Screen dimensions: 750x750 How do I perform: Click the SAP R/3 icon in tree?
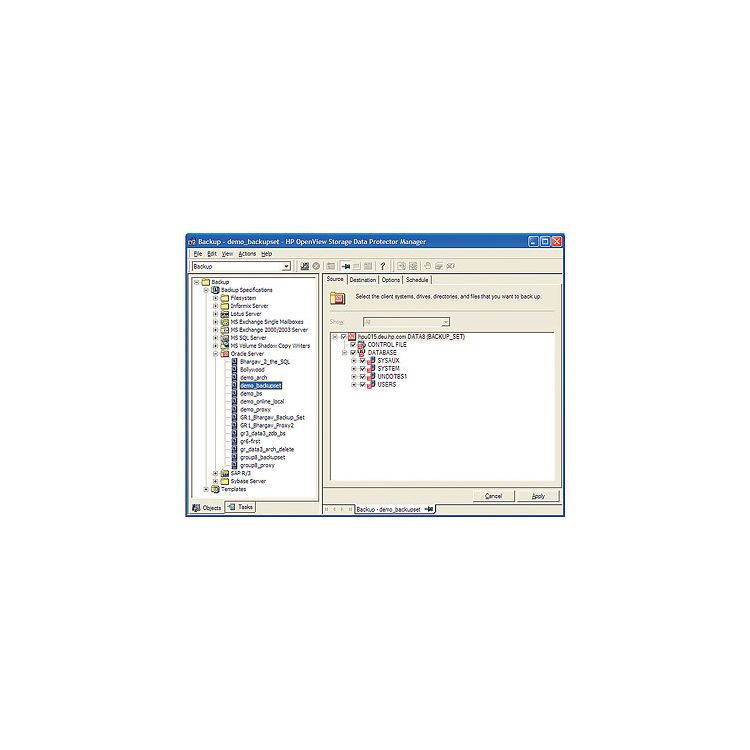pyautogui.click(x=225, y=474)
